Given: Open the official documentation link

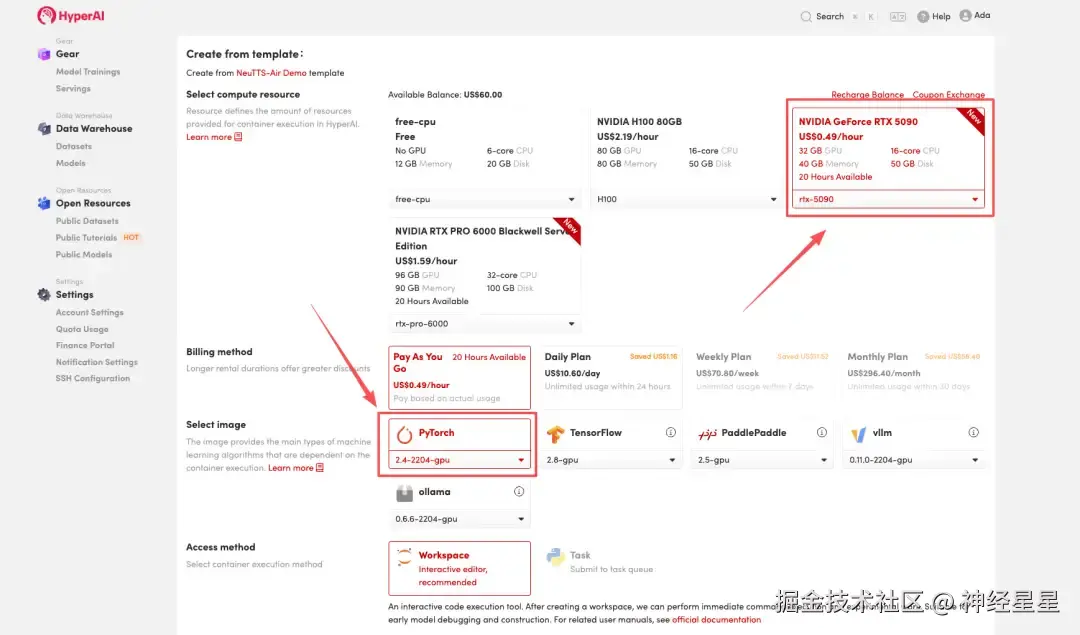Looking at the screenshot, I should pos(716,620).
